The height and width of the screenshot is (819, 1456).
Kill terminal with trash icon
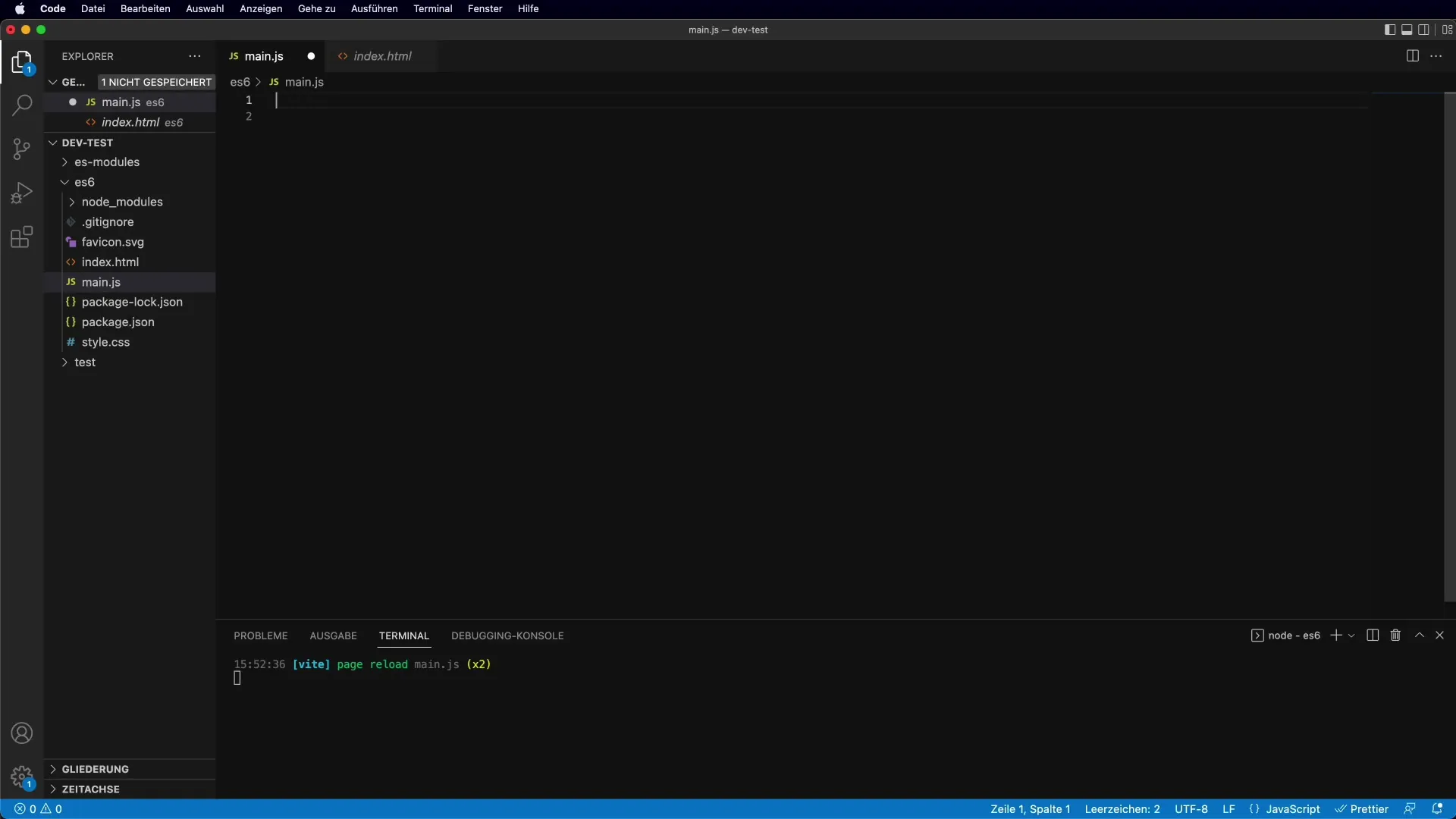point(1395,635)
